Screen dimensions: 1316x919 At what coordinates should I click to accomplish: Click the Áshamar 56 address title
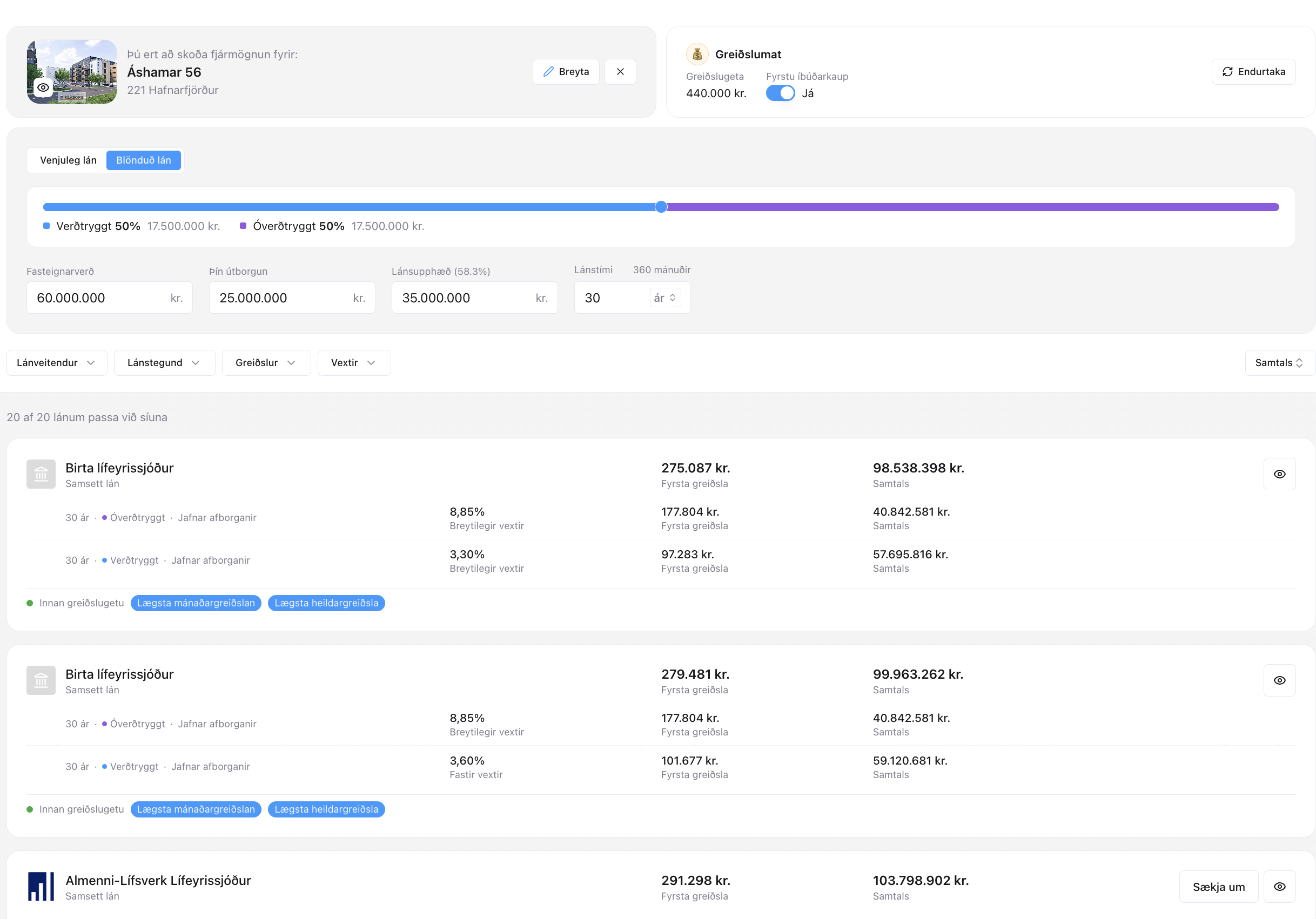(164, 72)
